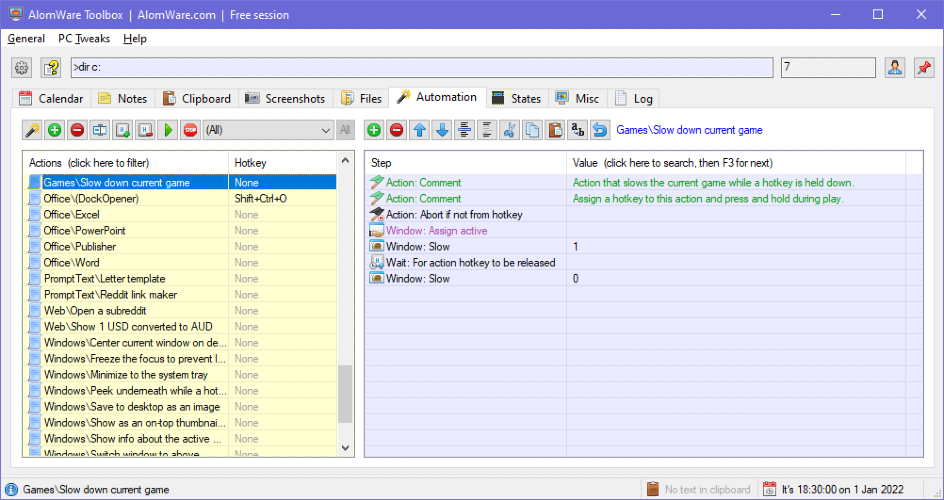Click the Window: Slow row with value 1
The height and width of the screenshot is (500, 944).
pyautogui.click(x=644, y=247)
